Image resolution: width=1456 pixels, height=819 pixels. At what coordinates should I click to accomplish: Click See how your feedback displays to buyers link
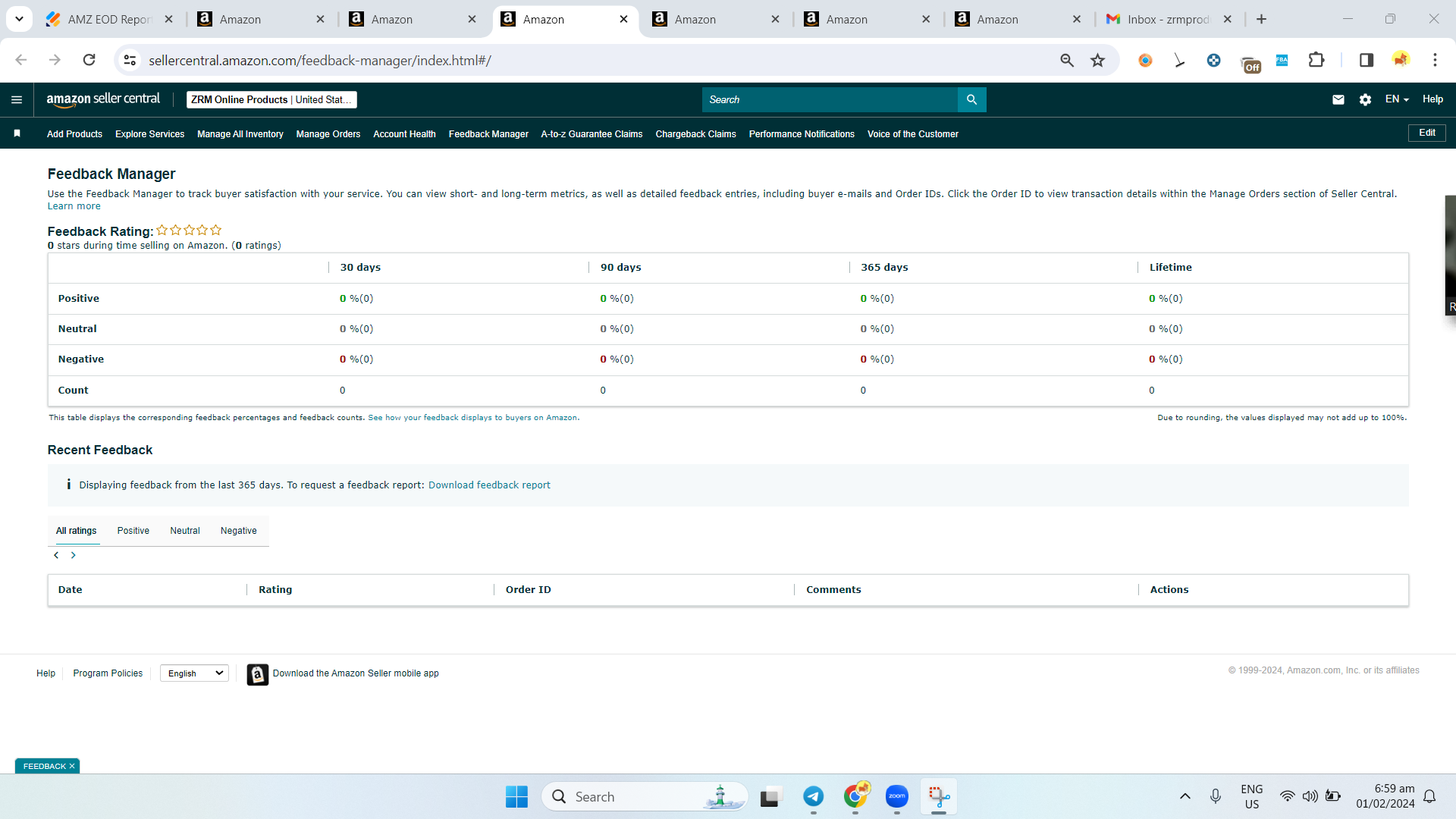click(x=472, y=418)
